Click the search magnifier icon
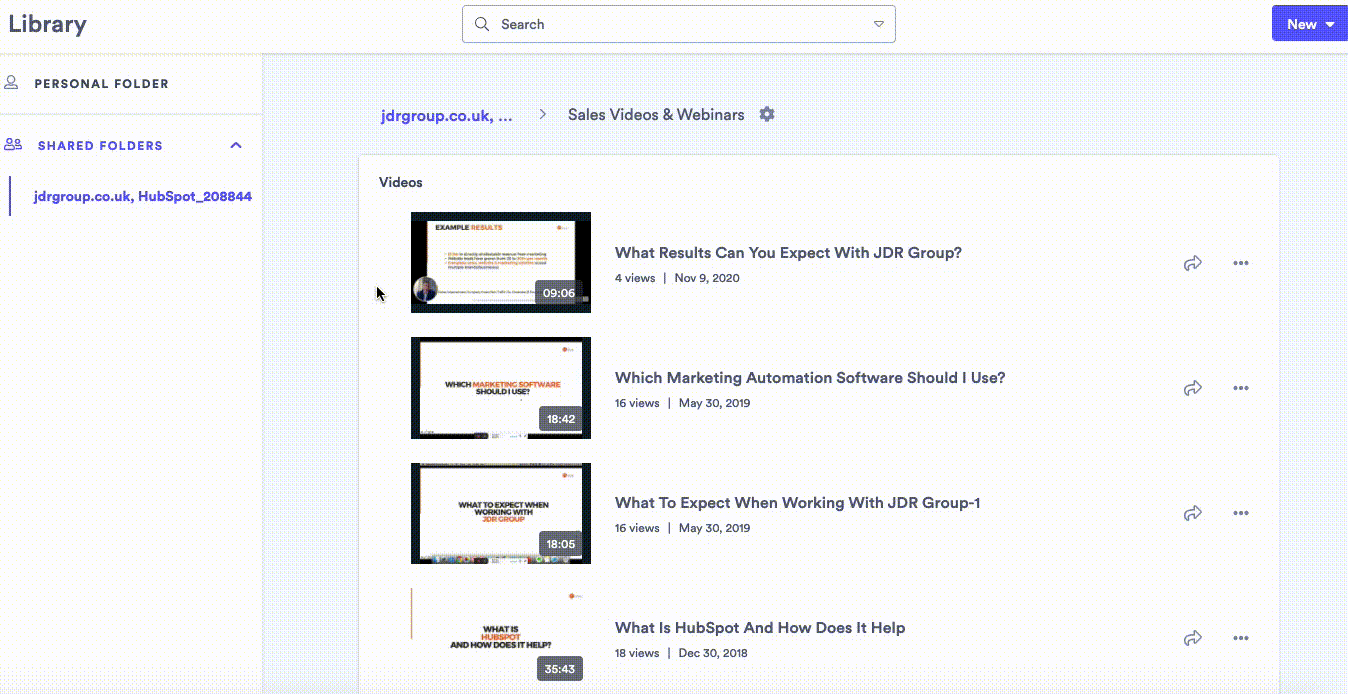The height and width of the screenshot is (694, 1348). pos(482,24)
